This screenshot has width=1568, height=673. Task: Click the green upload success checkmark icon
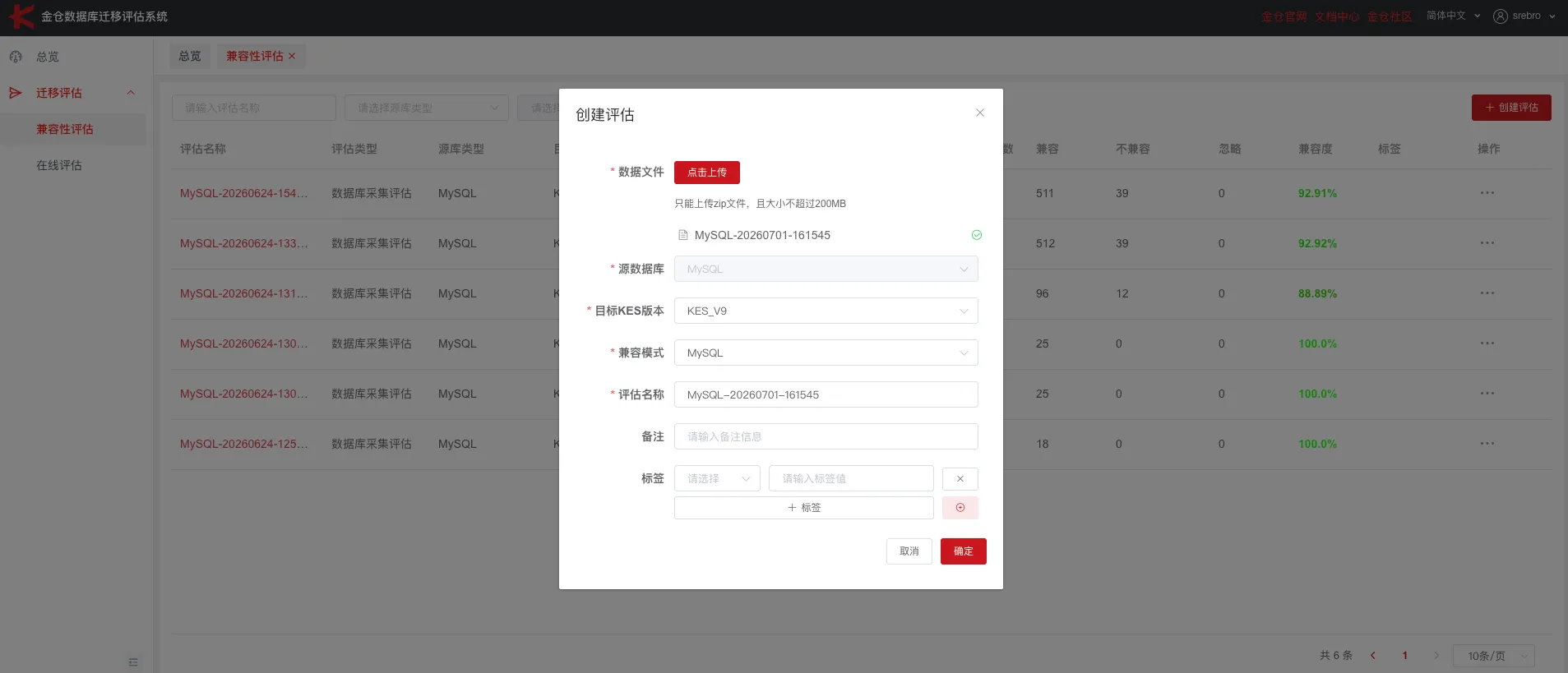977,235
